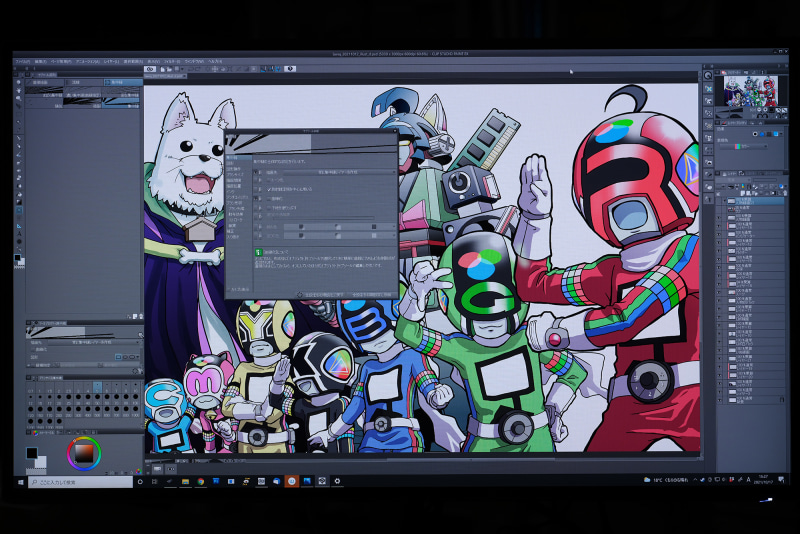Select the top highlighted category in dialog list
Viewport: 800px width, 534px height.
(238, 158)
